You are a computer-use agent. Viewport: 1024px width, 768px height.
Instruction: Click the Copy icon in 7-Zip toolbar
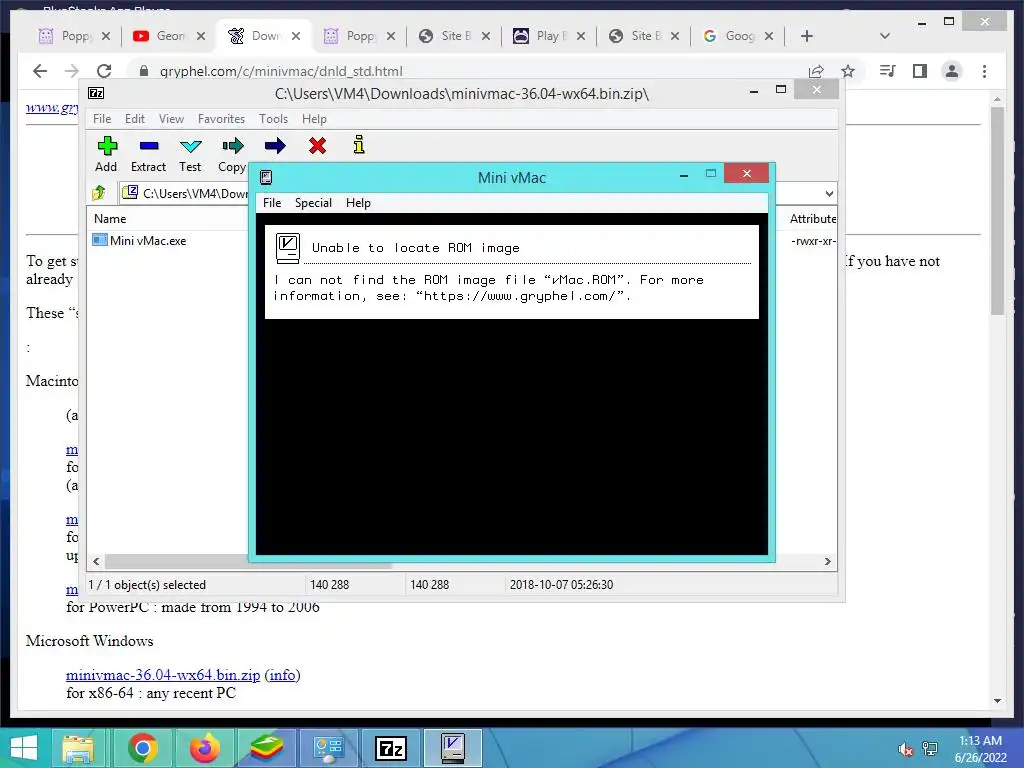(232, 146)
